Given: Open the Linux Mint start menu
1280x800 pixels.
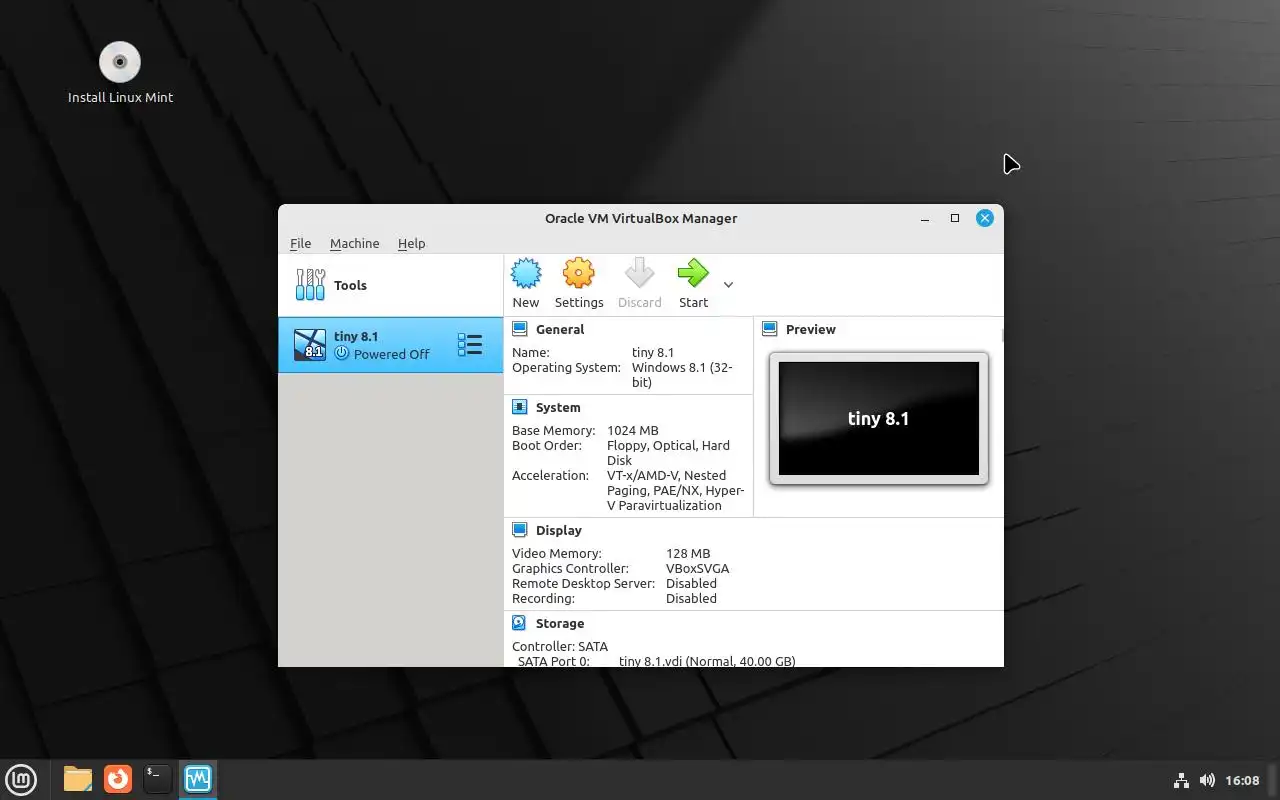Looking at the screenshot, I should (21, 778).
